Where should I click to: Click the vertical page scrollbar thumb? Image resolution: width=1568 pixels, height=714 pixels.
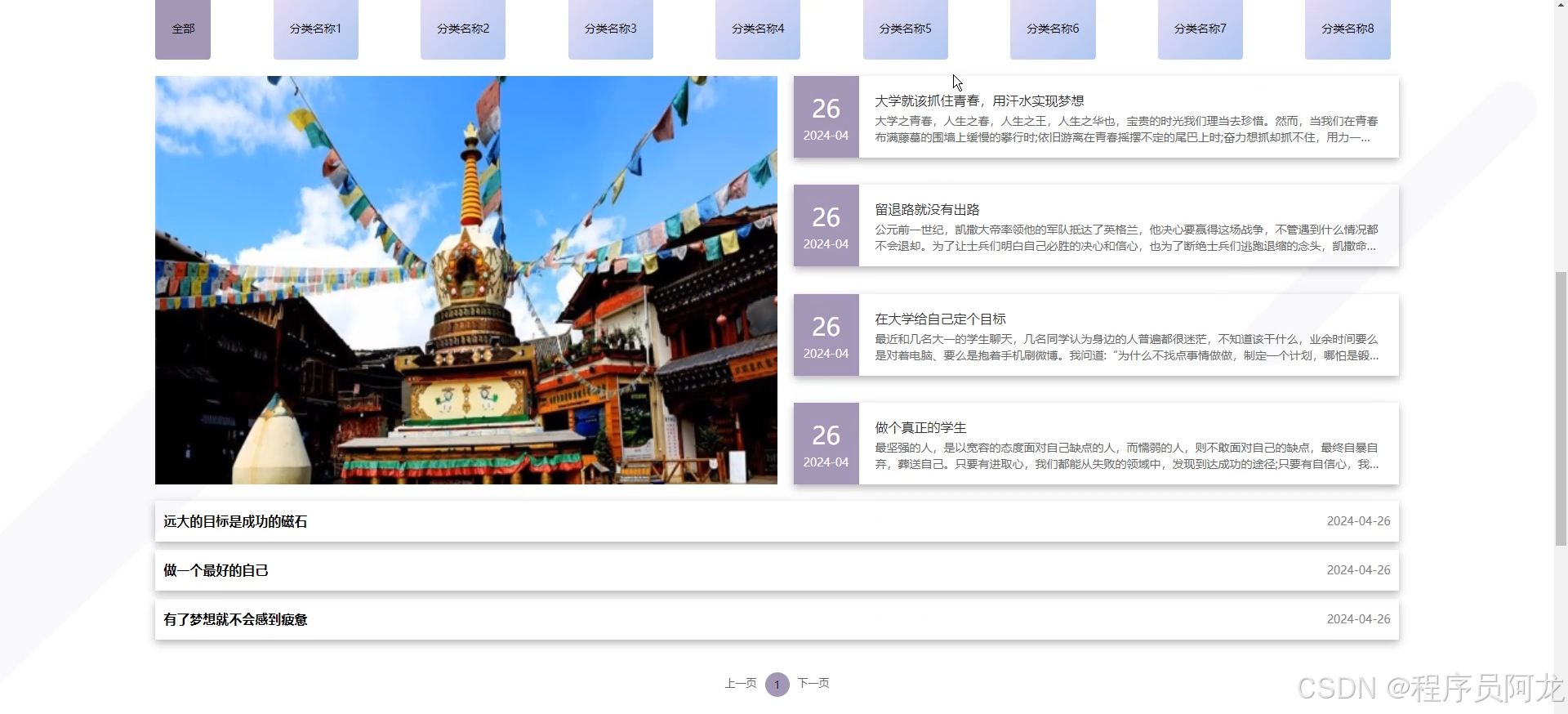coord(1561,408)
